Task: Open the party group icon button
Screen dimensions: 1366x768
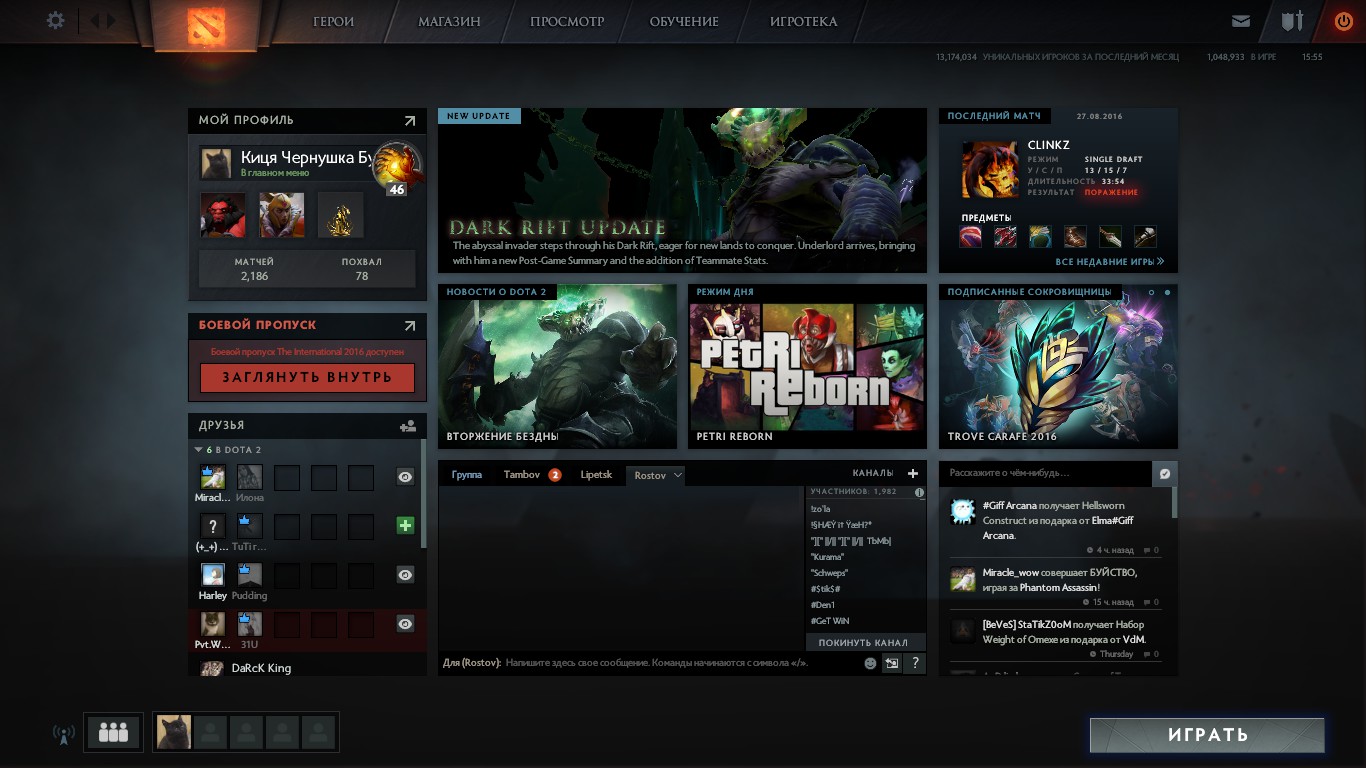Action: (x=113, y=732)
